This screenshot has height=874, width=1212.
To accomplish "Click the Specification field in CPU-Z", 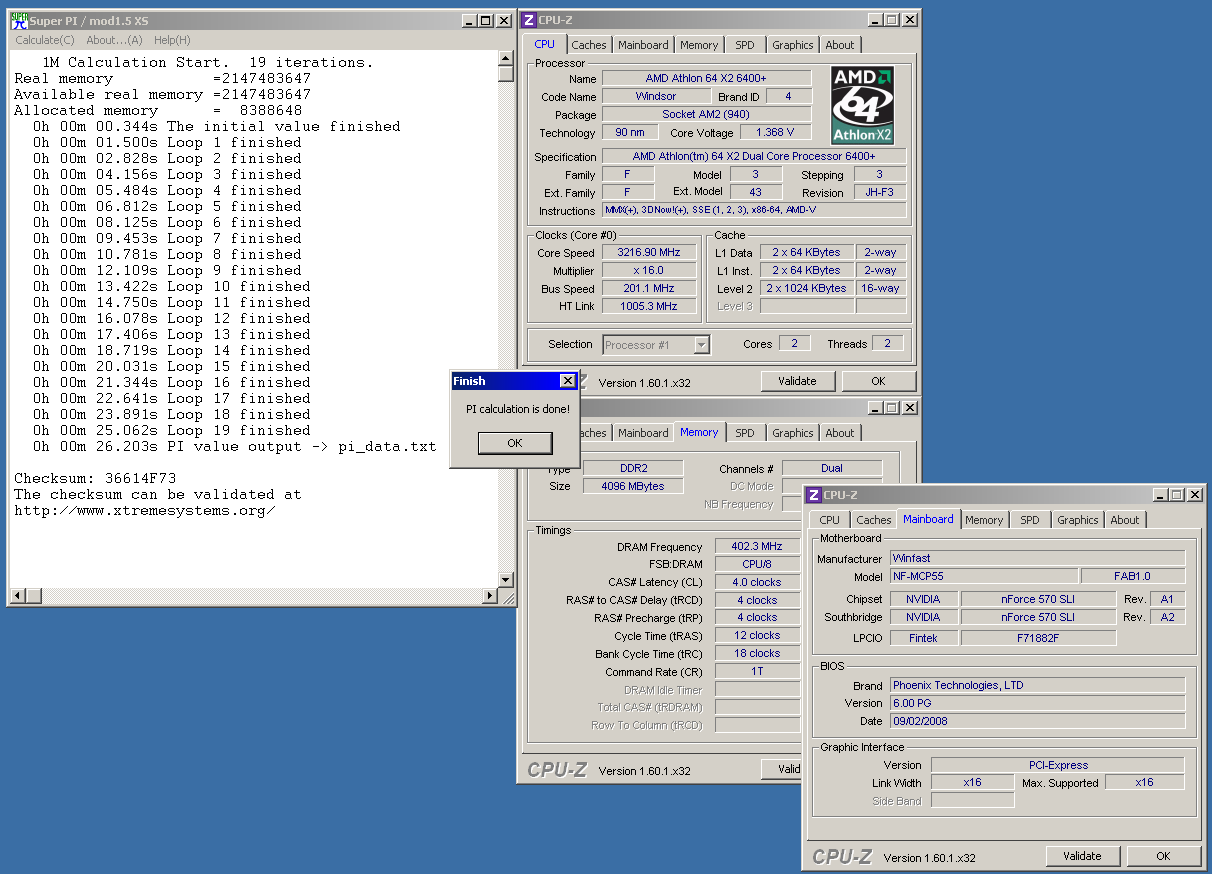I will (x=754, y=156).
